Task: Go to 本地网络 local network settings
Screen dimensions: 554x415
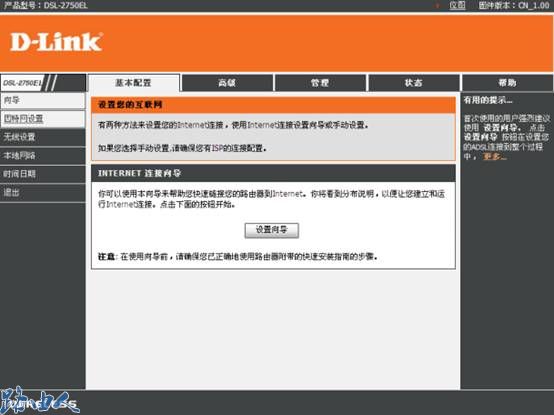Action: point(43,156)
